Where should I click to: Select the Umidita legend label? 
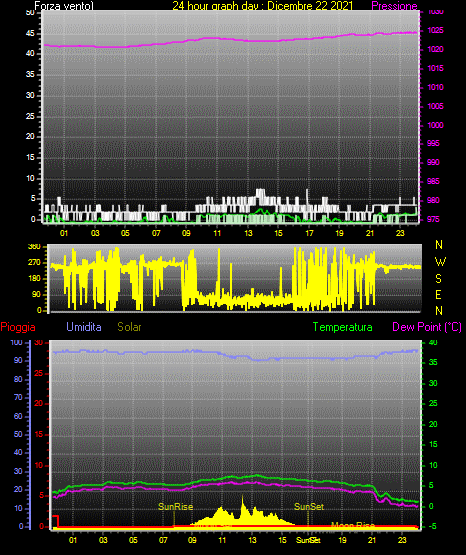tap(84, 327)
